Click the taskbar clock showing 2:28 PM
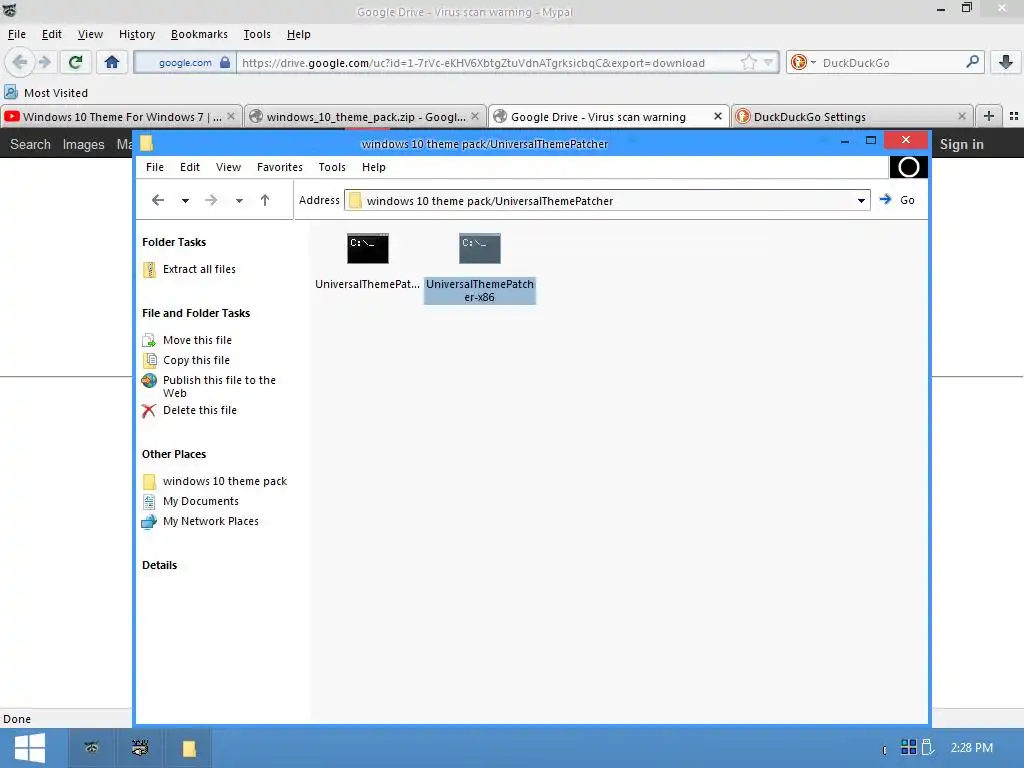The width and height of the screenshot is (1024, 768). point(972,748)
